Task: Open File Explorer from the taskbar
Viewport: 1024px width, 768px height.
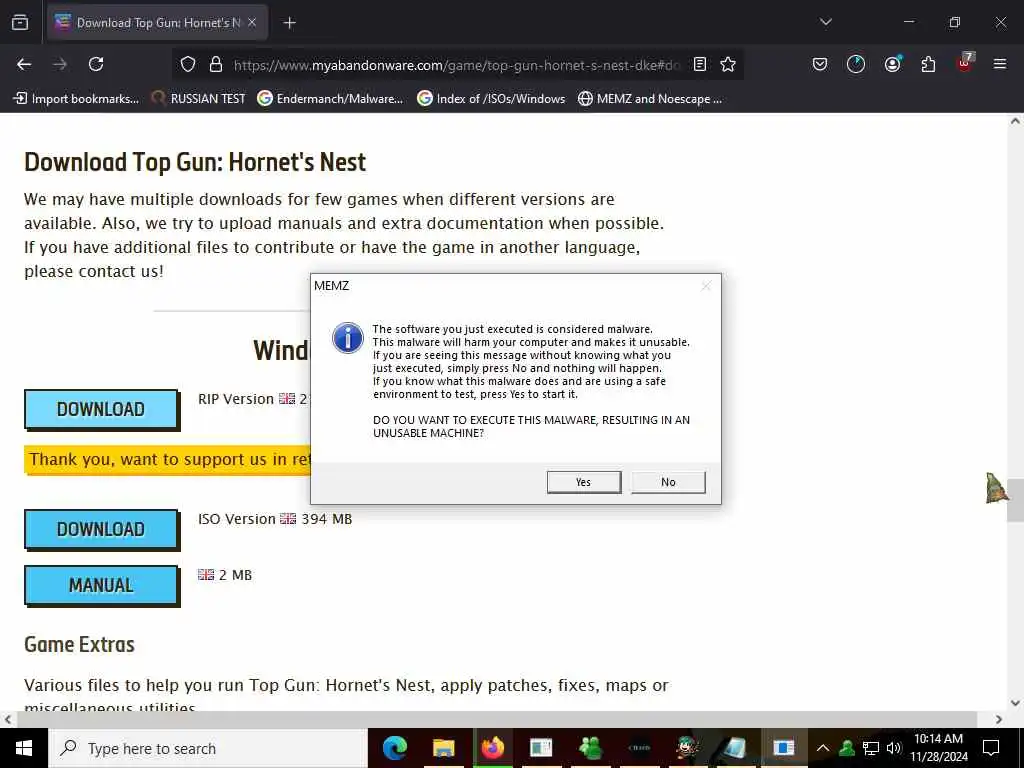Action: [x=443, y=748]
